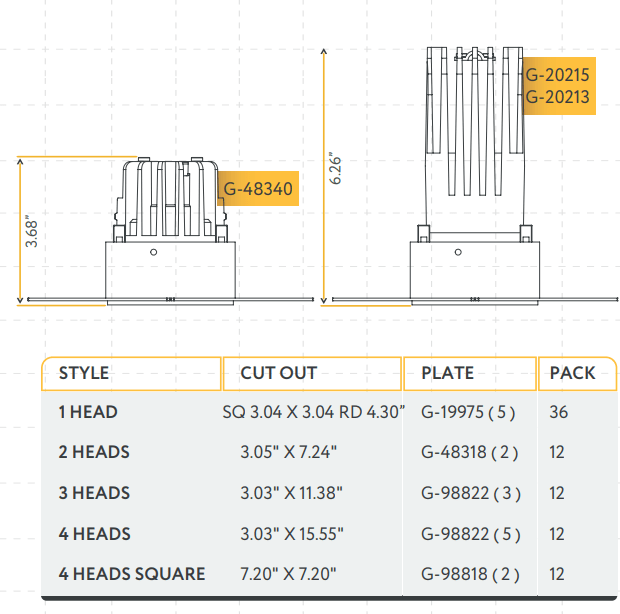Click the STYLE column header
Viewport: 620px width, 614px height.
tap(84, 373)
